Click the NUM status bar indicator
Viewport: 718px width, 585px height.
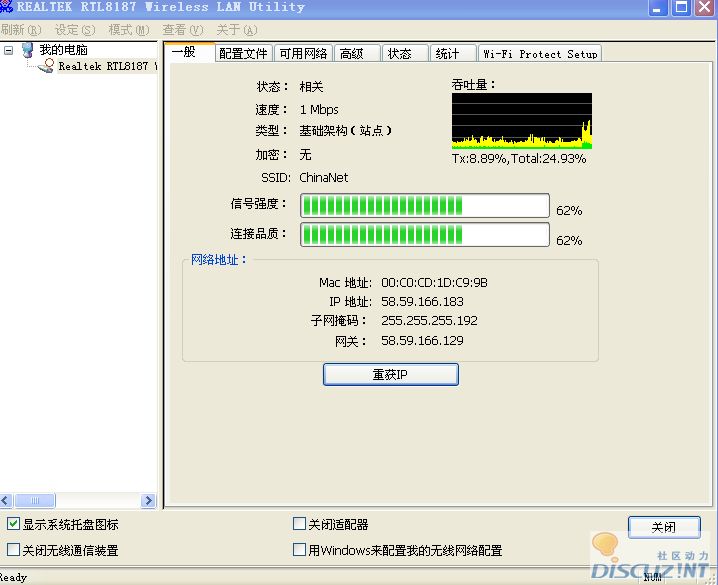pos(652,577)
